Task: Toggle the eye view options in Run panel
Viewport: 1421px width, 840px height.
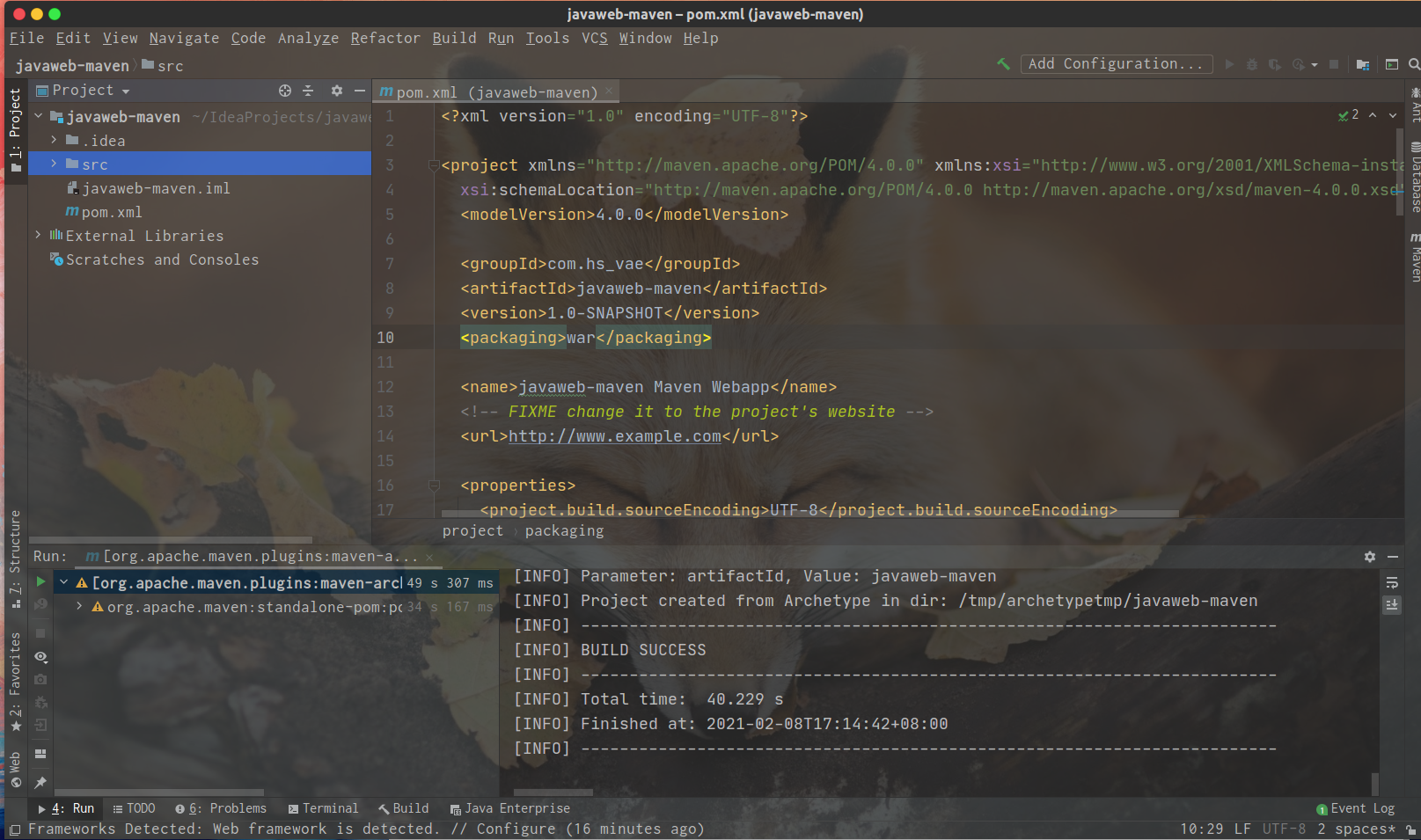Action: point(40,657)
